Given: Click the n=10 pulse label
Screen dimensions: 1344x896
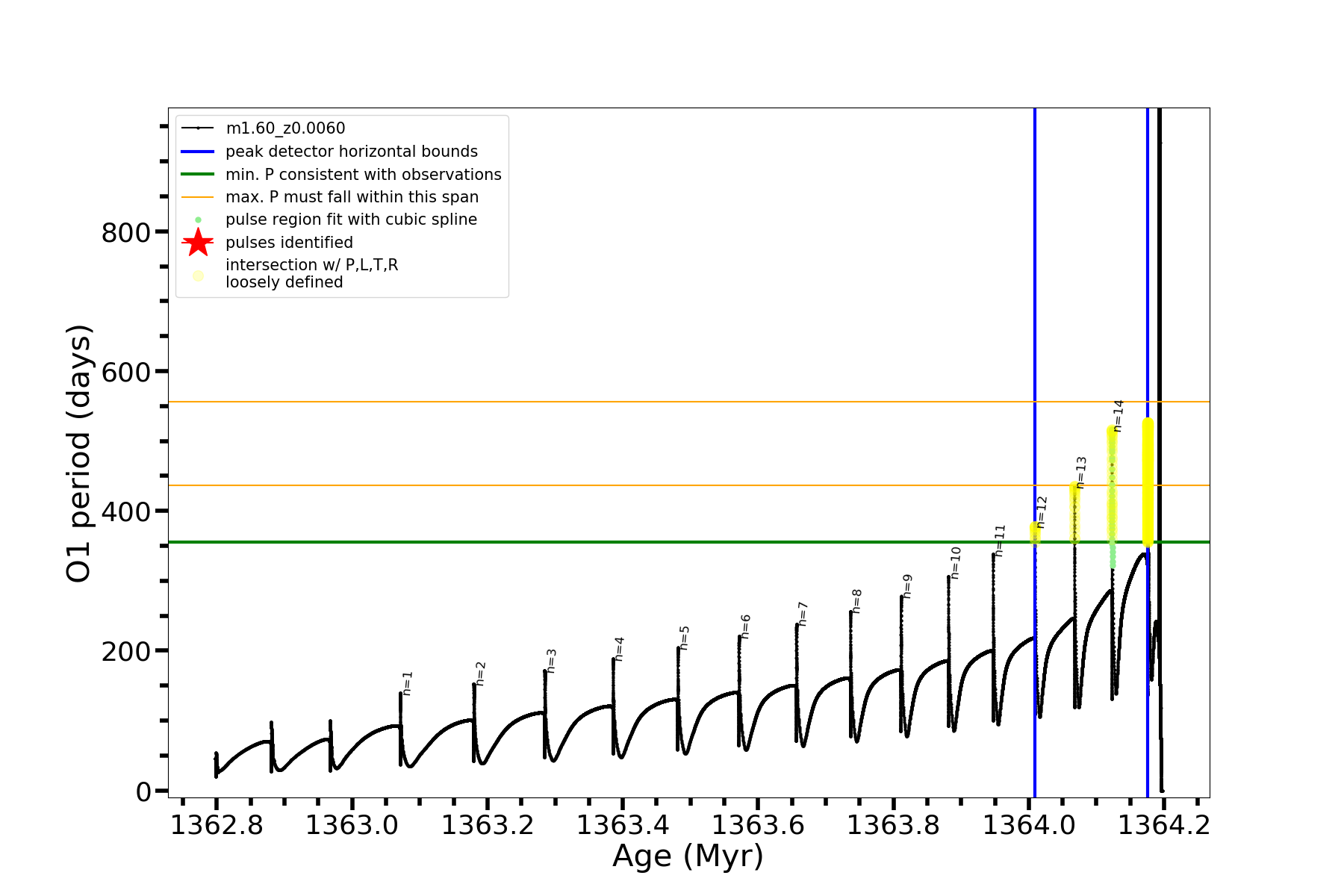Looking at the screenshot, I should click(x=955, y=563).
